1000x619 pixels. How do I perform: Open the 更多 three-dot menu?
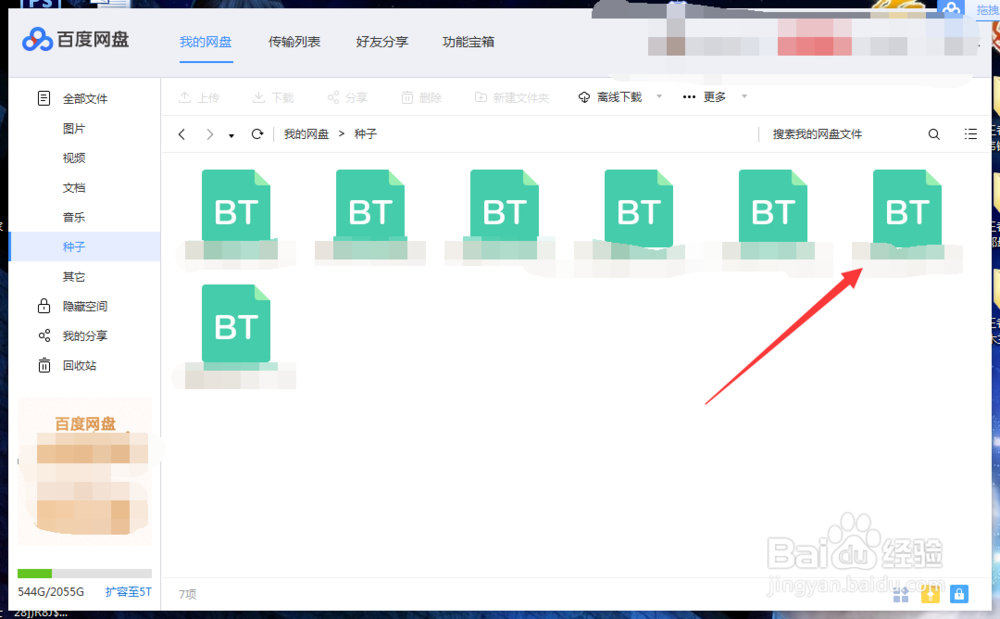pyautogui.click(x=704, y=97)
